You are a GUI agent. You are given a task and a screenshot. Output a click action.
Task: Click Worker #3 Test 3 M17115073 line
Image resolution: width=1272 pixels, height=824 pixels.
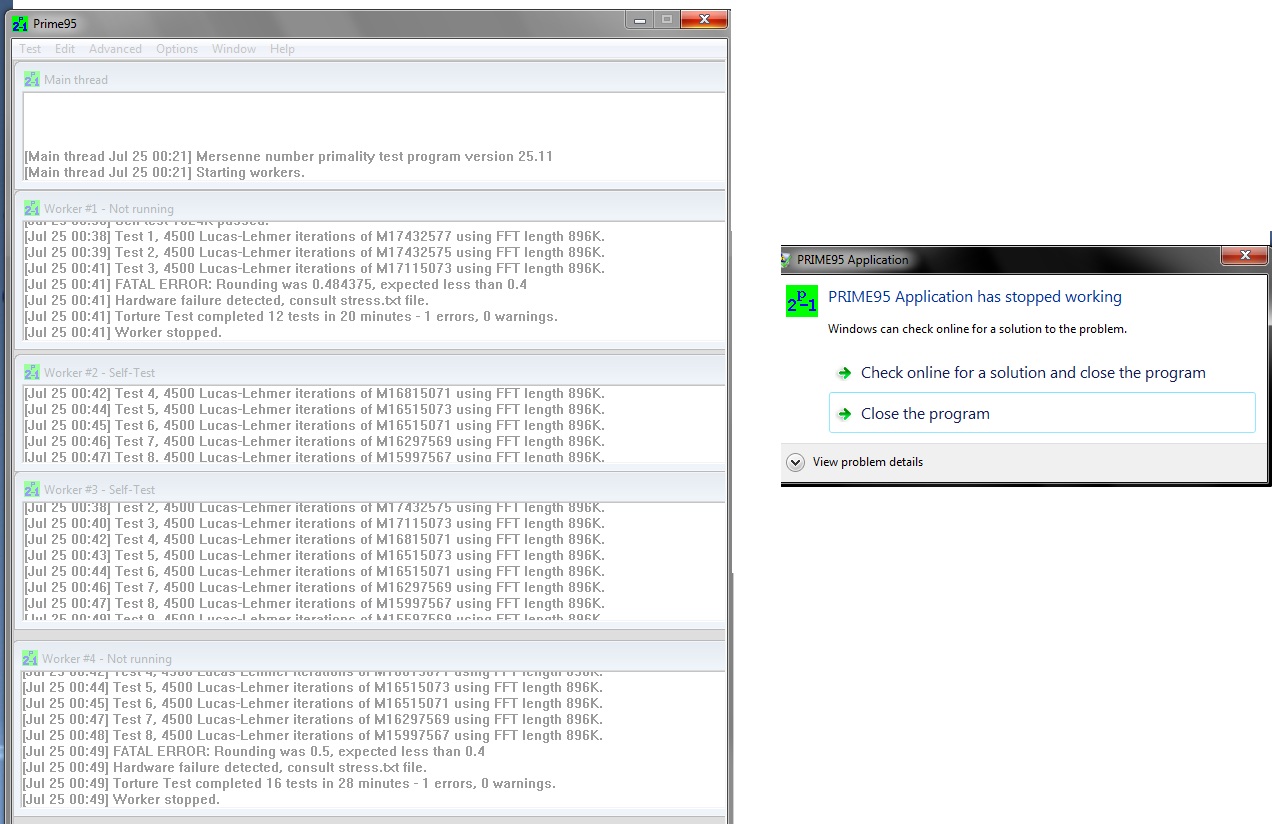click(x=314, y=523)
